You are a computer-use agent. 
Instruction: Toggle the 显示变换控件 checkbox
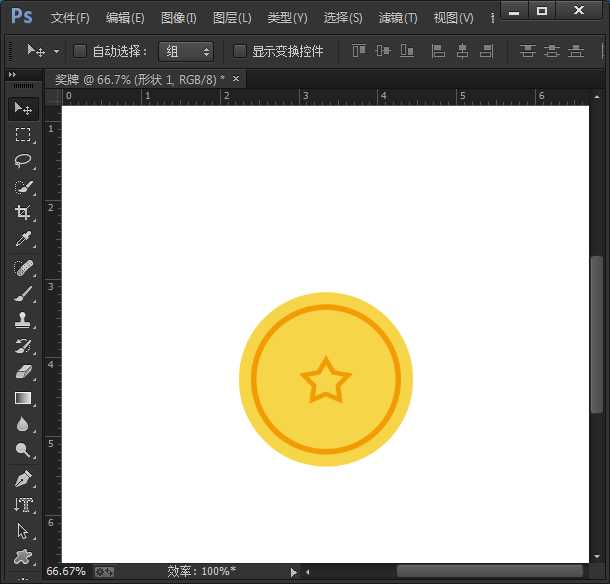coord(240,51)
